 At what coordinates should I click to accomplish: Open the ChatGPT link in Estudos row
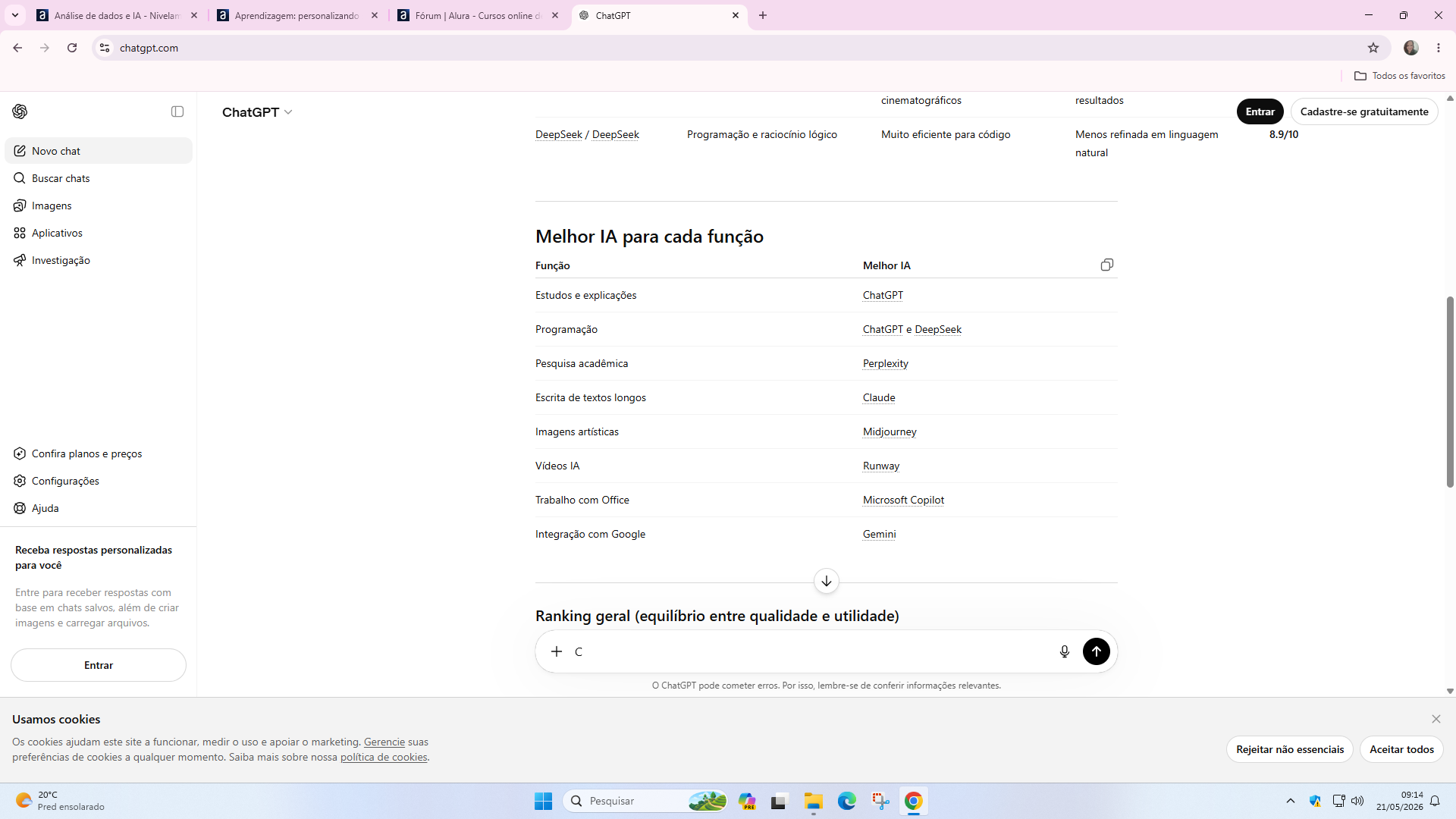[883, 295]
